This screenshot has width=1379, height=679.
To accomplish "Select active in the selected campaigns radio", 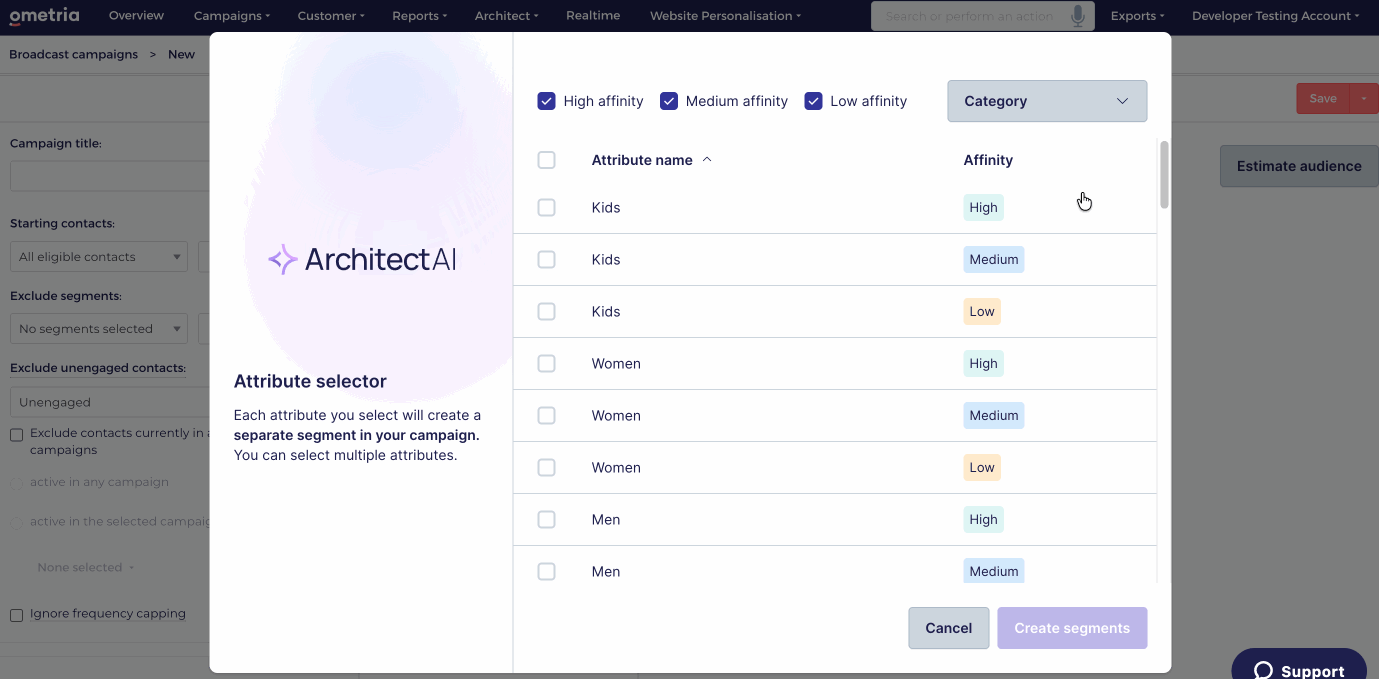I will pos(16,522).
